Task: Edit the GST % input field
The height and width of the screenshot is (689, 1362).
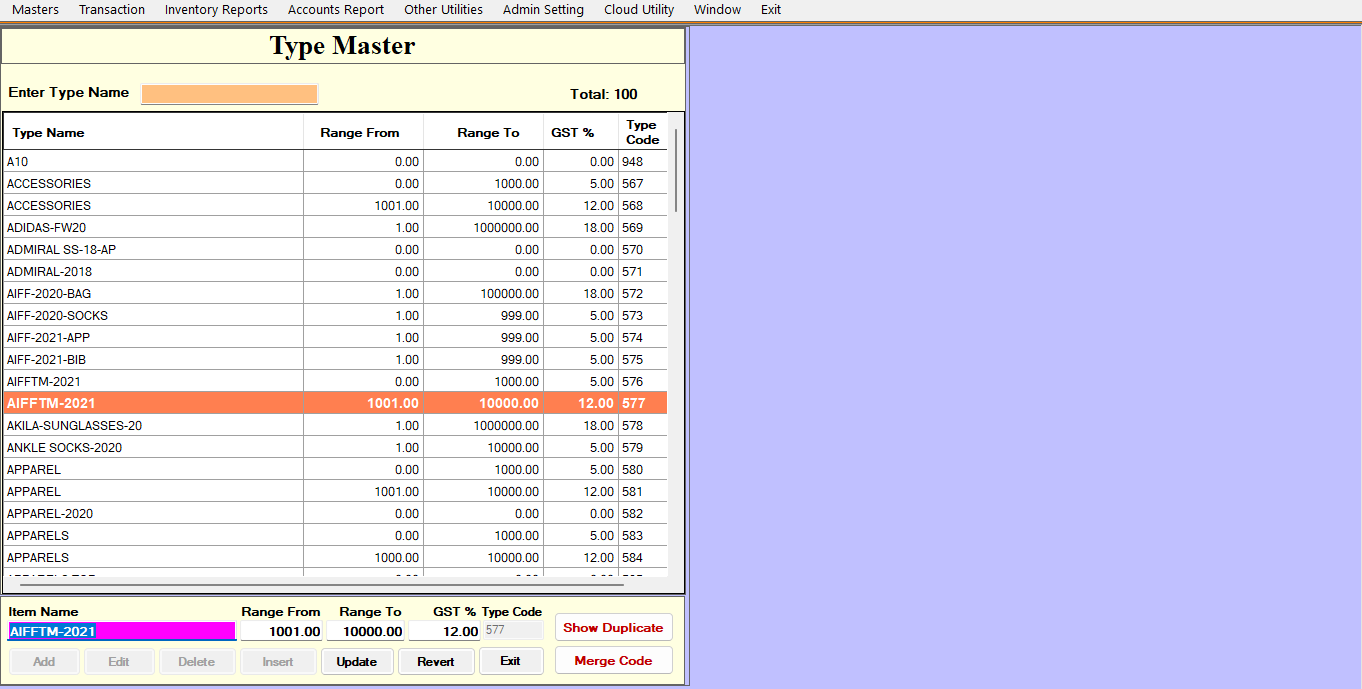Action: [445, 631]
